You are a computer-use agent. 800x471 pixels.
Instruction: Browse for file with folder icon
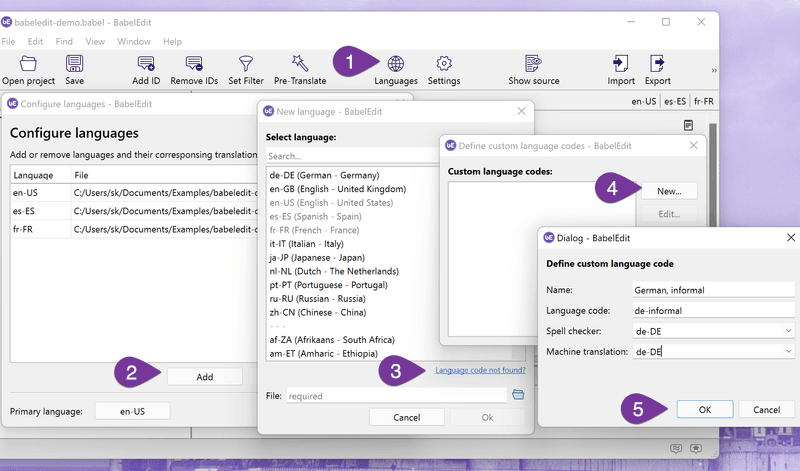click(518, 394)
